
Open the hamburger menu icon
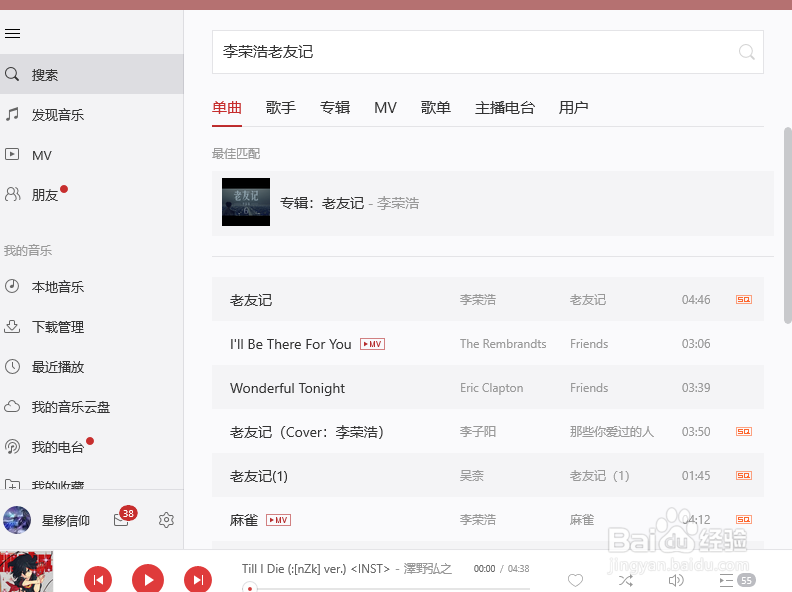[x=13, y=33]
